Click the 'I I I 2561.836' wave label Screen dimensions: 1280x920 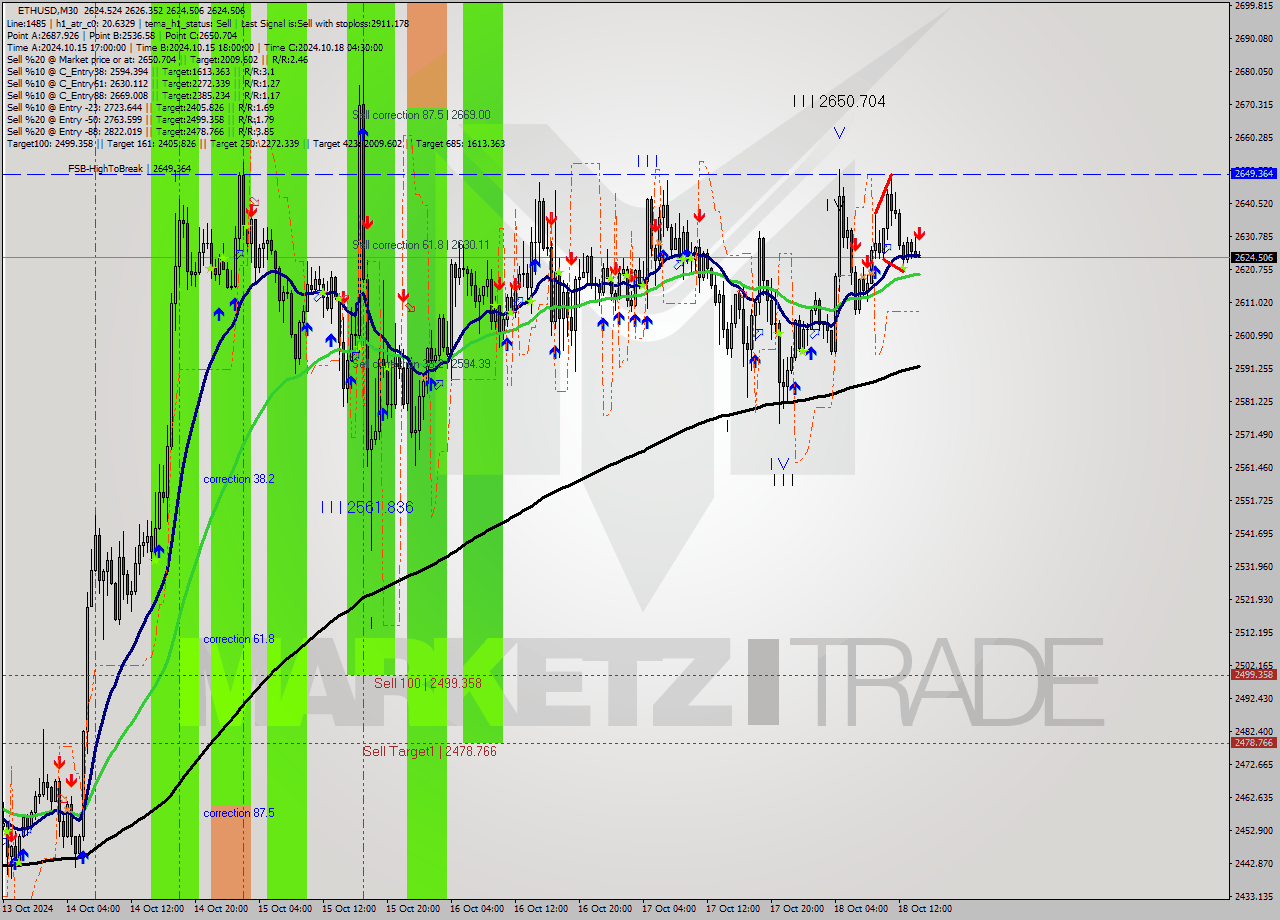(x=366, y=507)
